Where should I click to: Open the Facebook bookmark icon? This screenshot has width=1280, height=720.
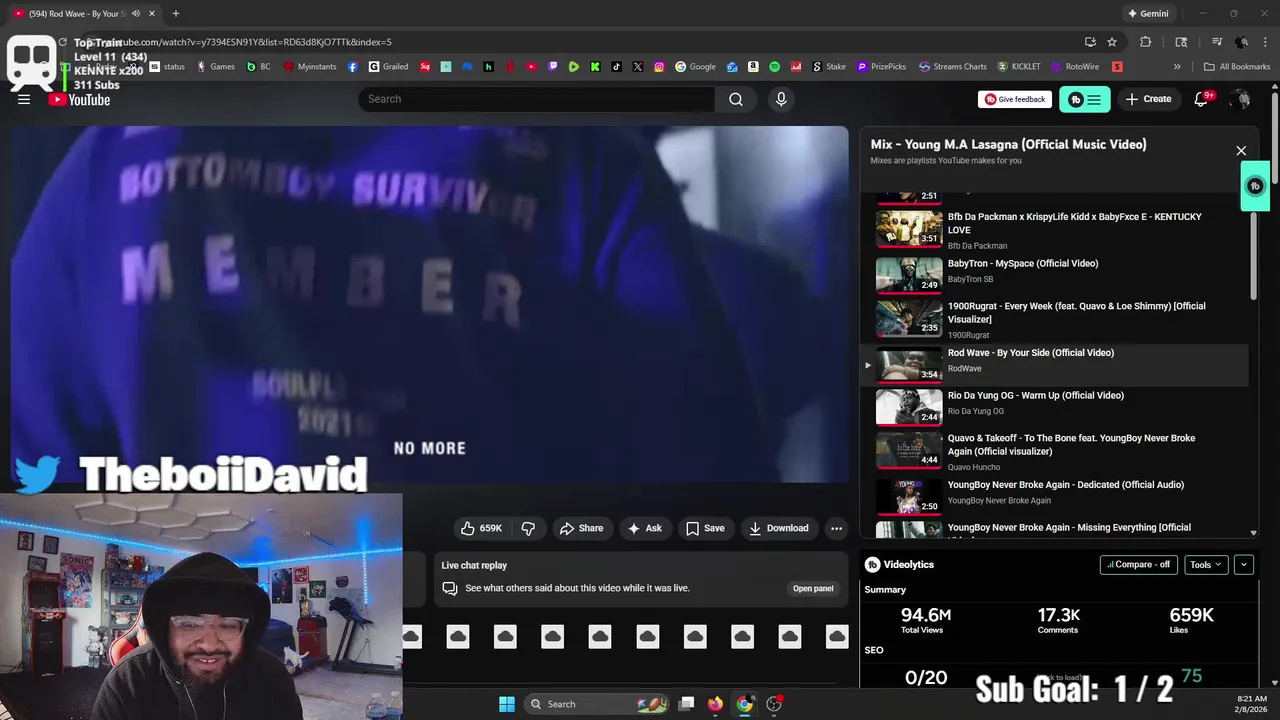point(353,67)
